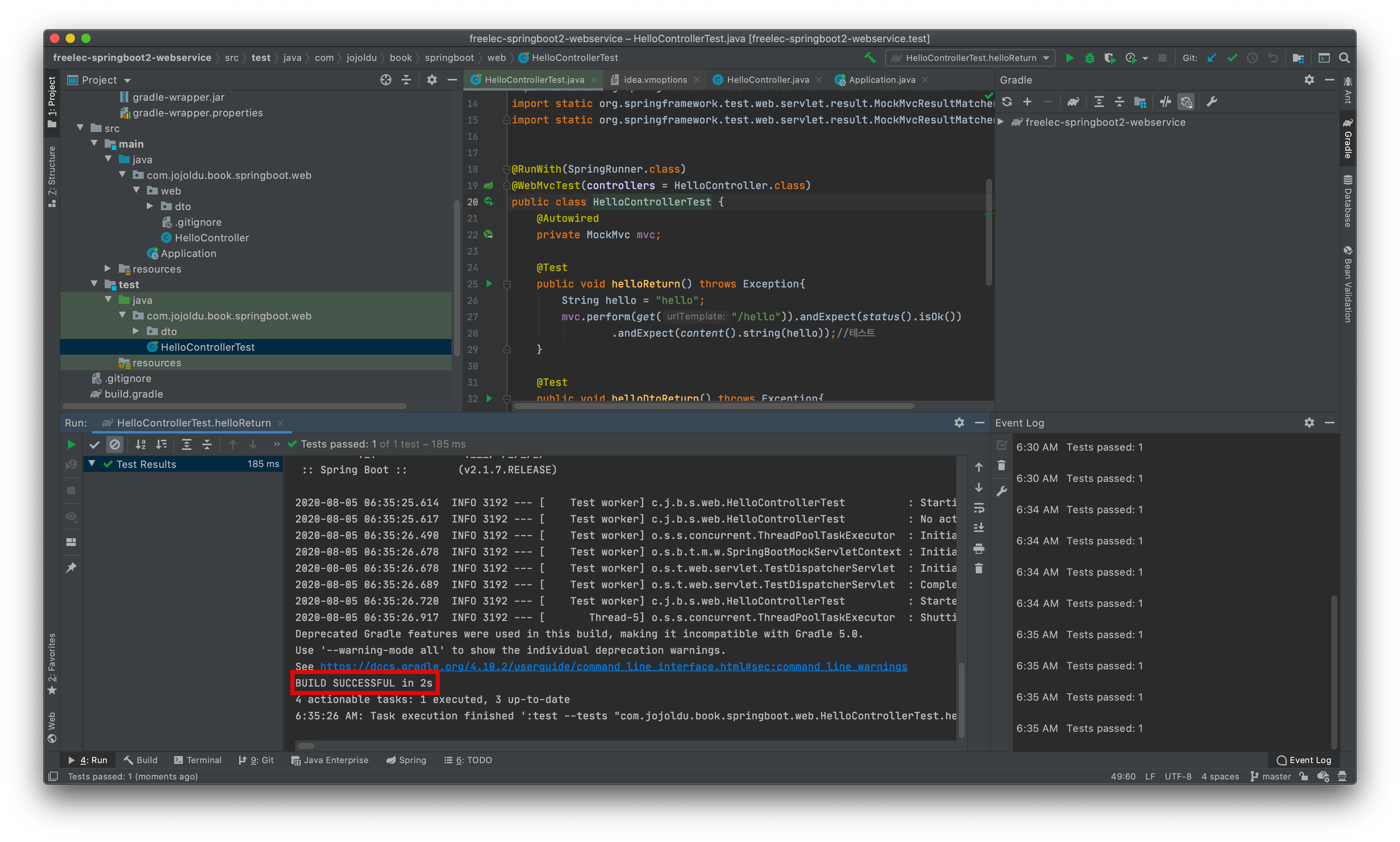Open the Terminal tool window tab

point(198,760)
